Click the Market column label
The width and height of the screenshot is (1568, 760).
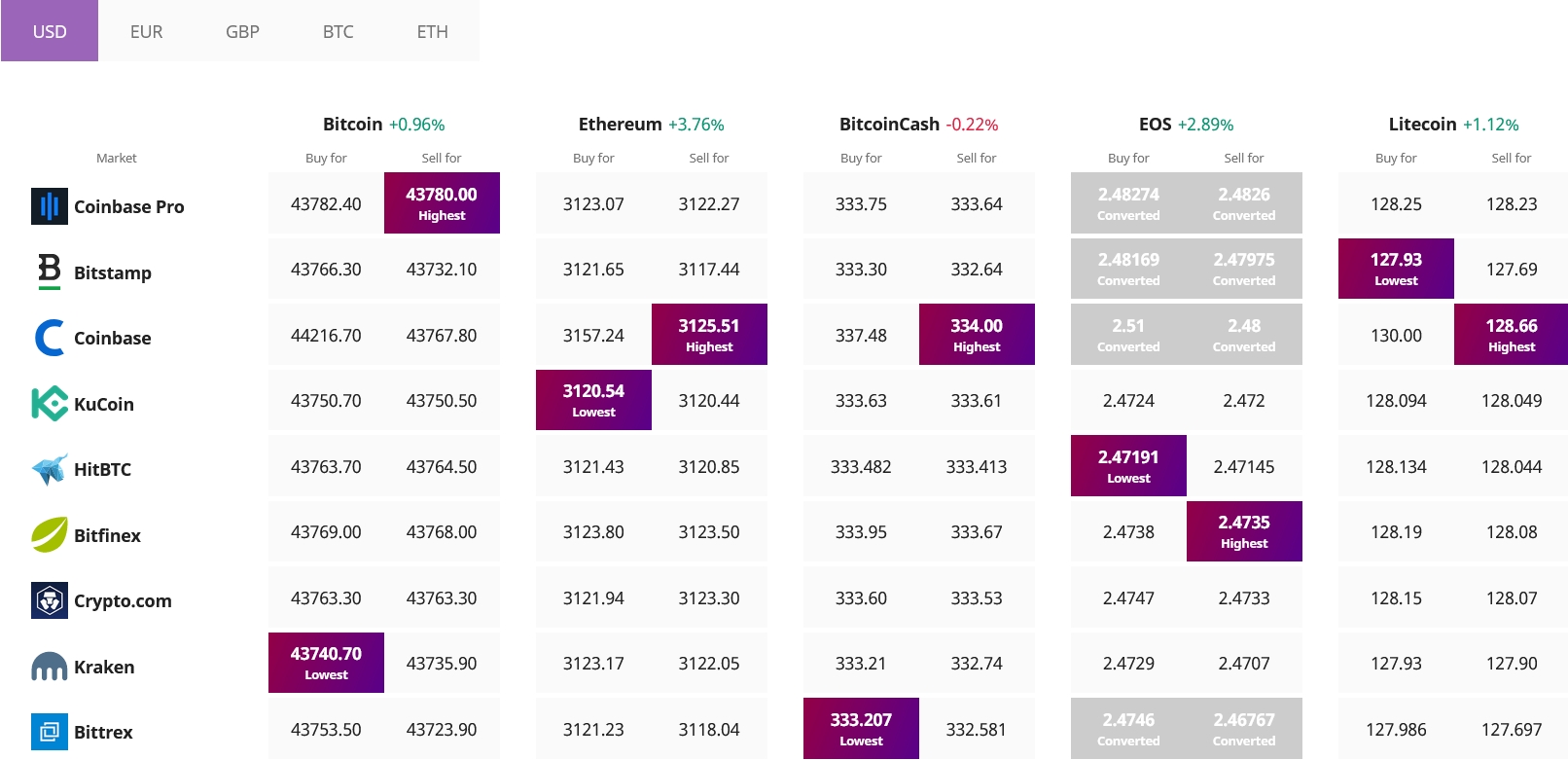click(x=117, y=158)
